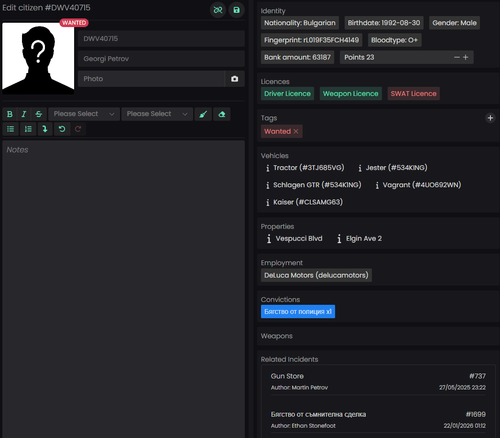The image size is (500, 438).
Task: Toggle the Driver Licence
Action: click(x=287, y=94)
